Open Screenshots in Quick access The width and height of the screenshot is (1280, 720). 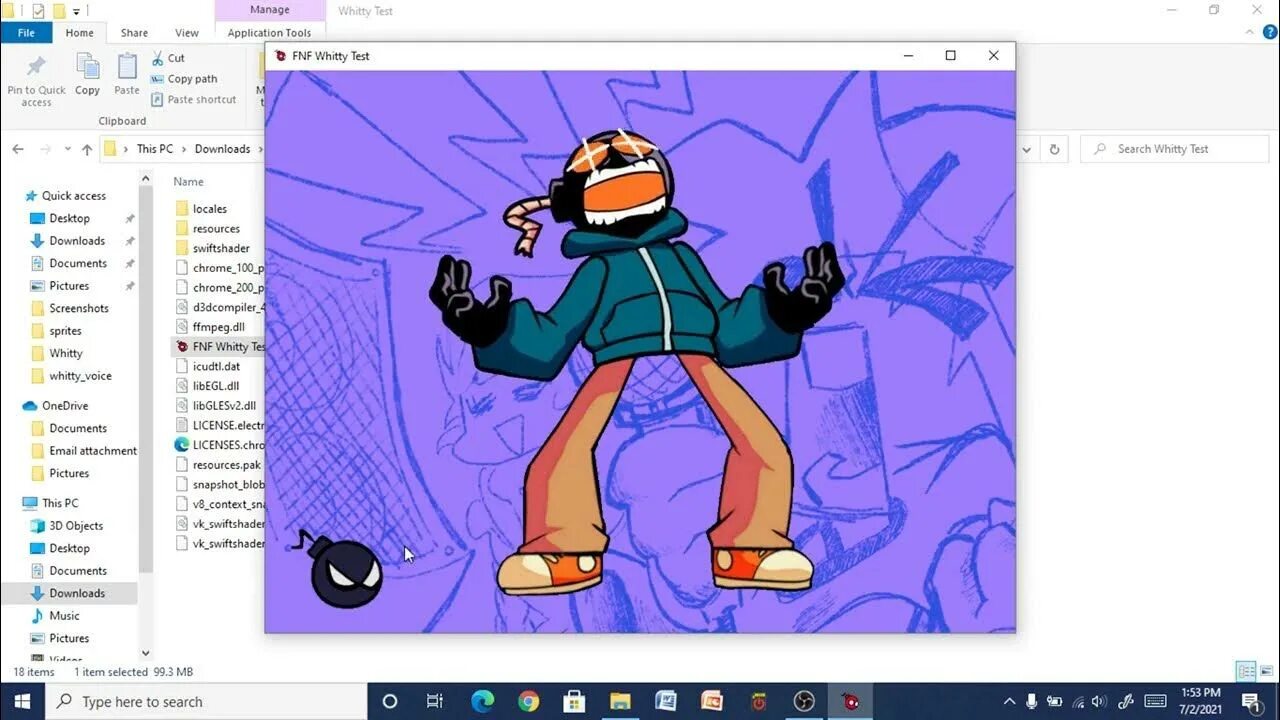(x=79, y=308)
